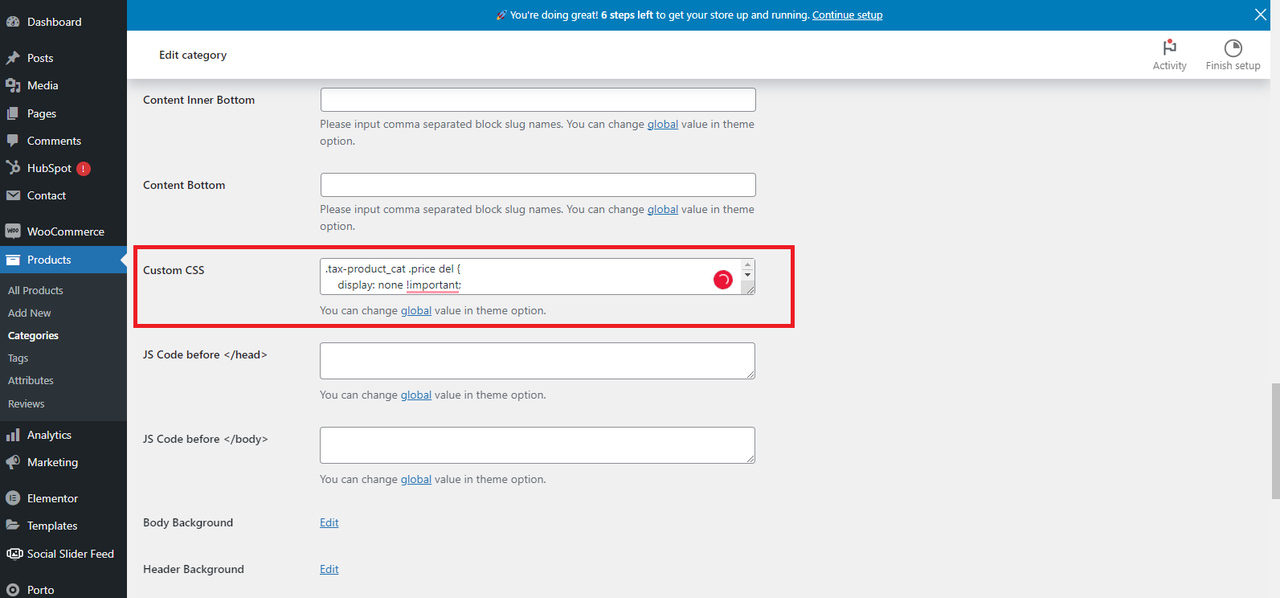
Task: Click Edit link for Body Background
Action: (329, 523)
